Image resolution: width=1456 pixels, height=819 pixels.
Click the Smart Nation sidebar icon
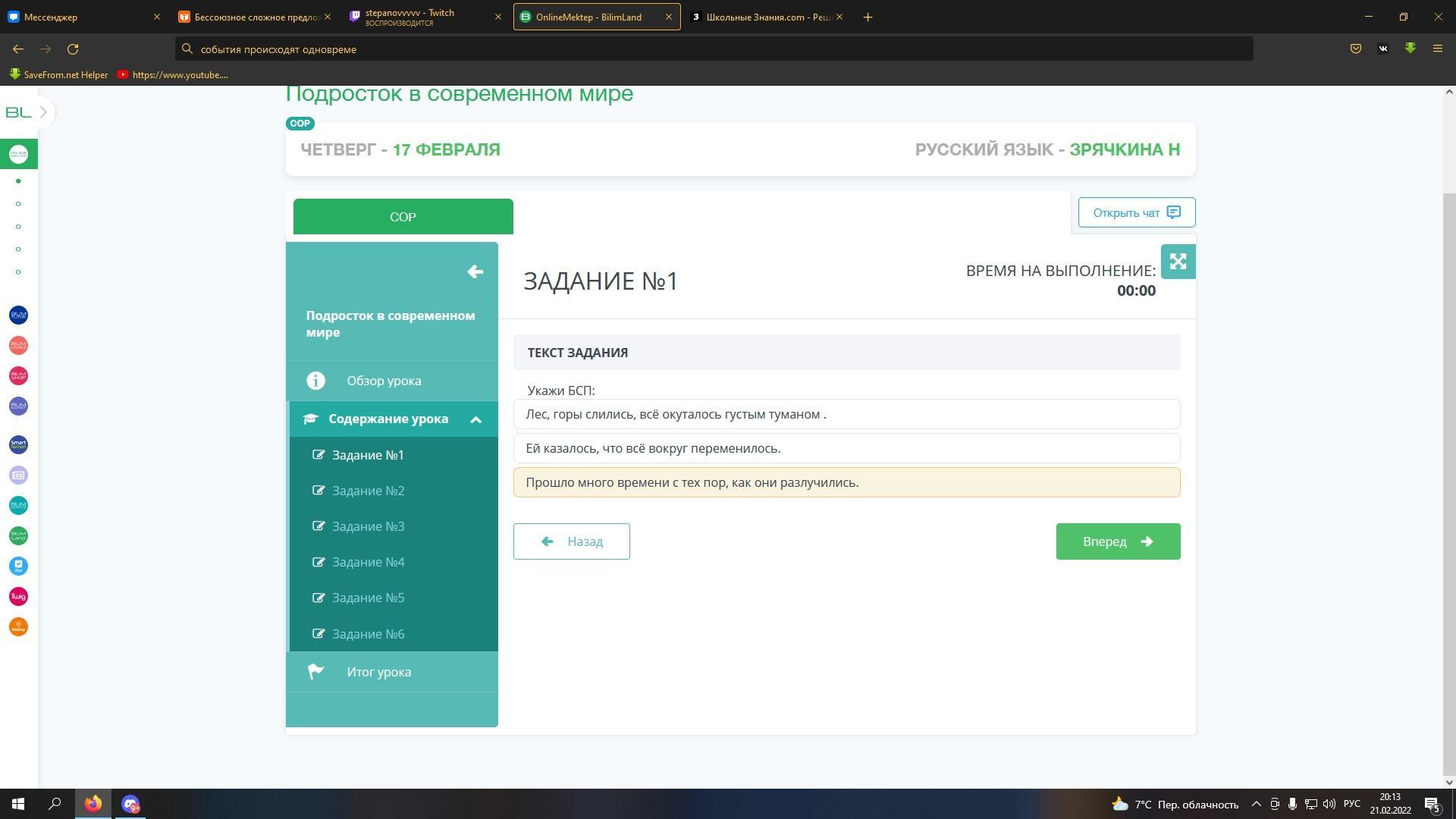click(18, 444)
